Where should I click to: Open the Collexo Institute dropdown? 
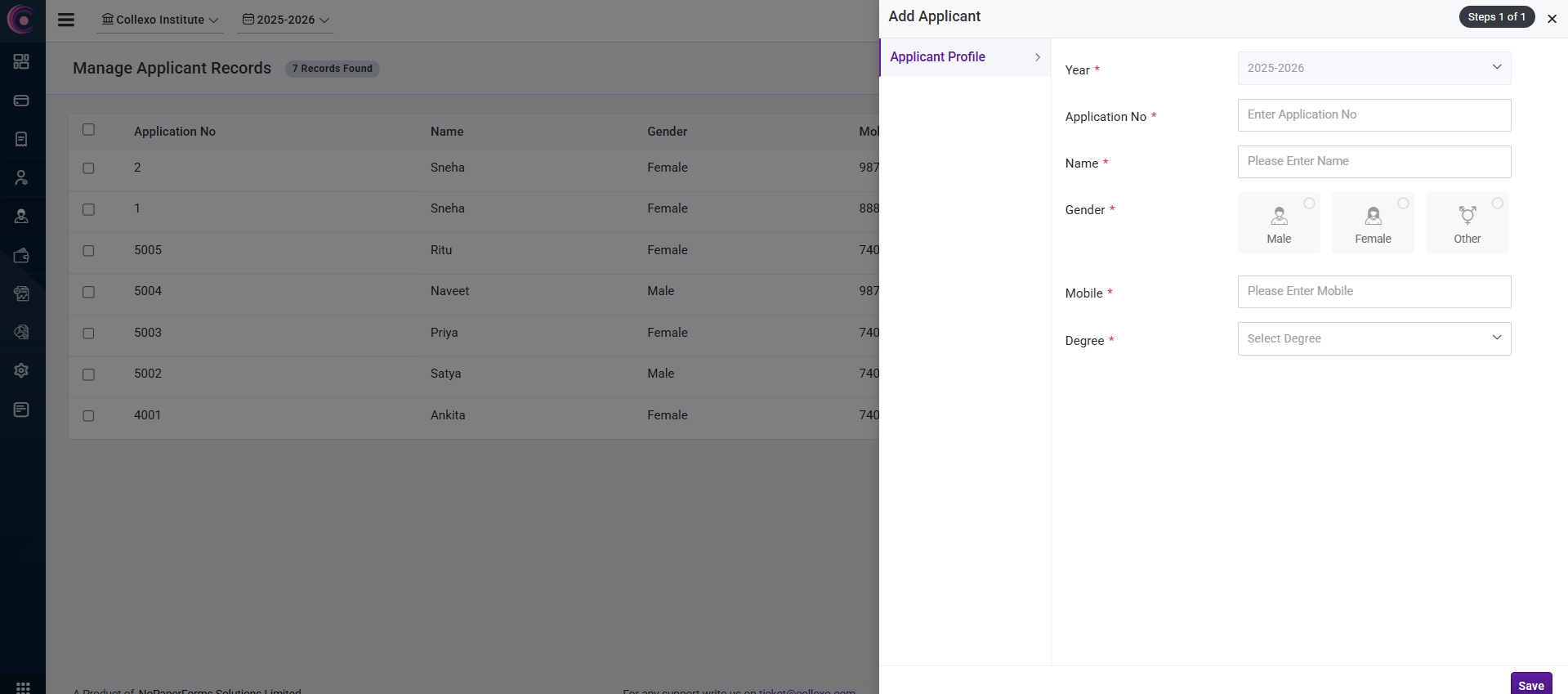160,20
